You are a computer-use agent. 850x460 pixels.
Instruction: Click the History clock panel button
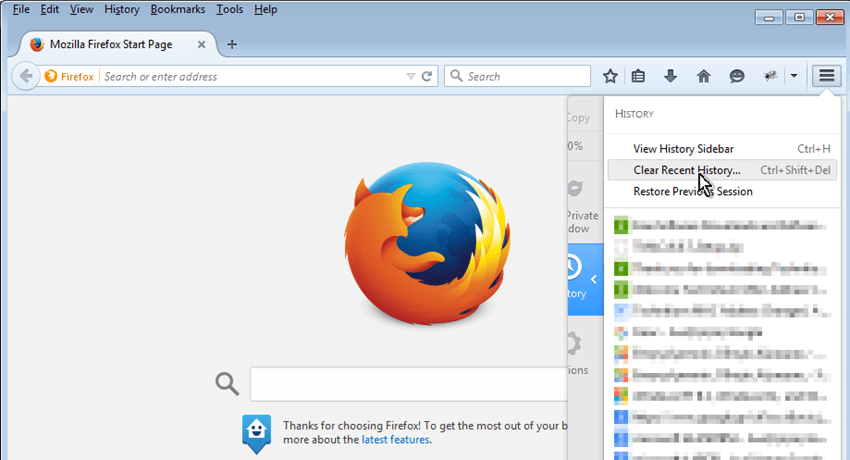pyautogui.click(x=584, y=279)
